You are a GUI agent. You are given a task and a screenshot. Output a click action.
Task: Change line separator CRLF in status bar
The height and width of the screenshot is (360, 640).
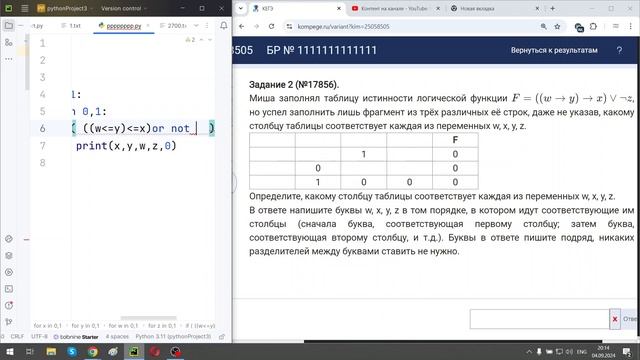17,337
